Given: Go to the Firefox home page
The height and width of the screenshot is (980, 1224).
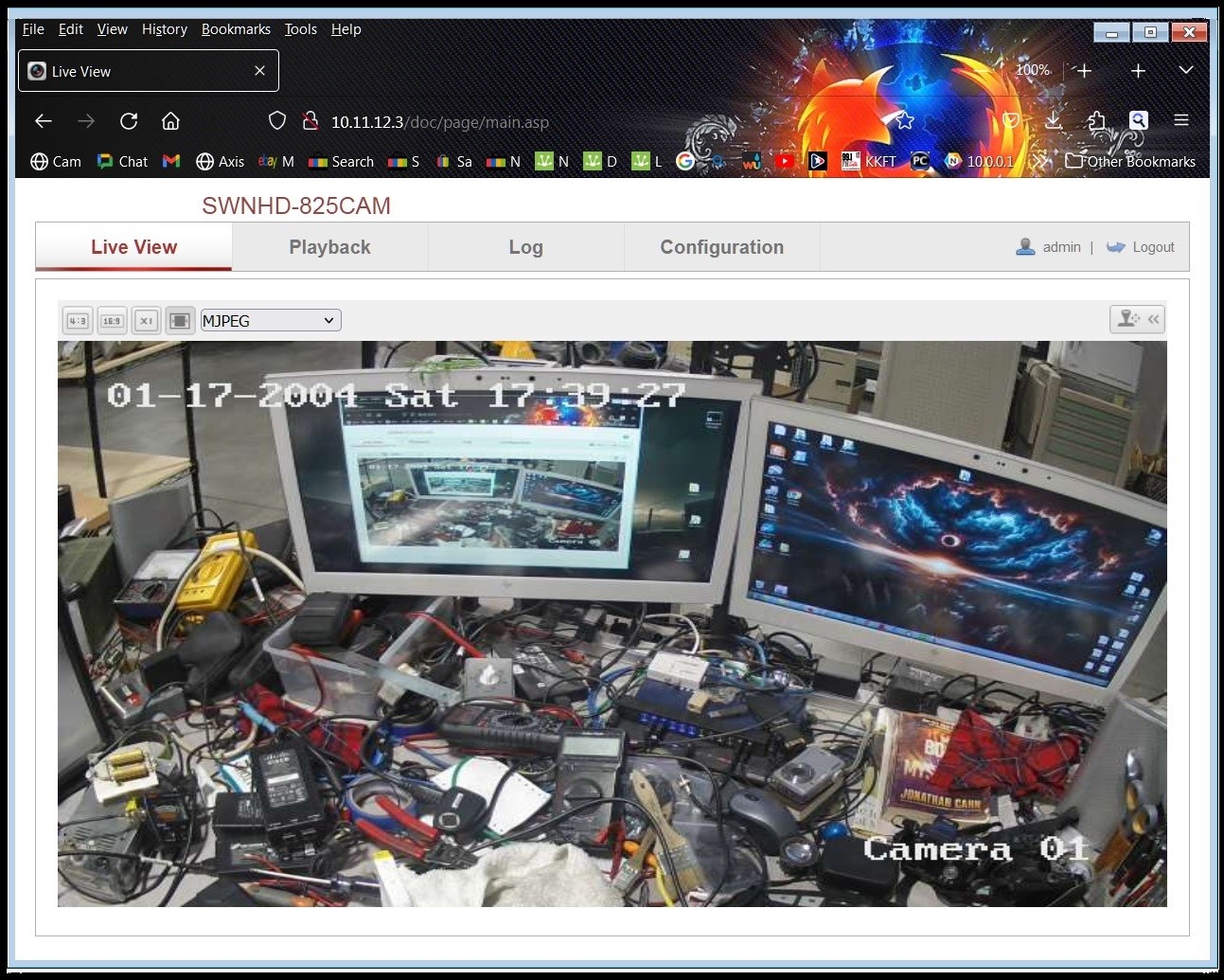Looking at the screenshot, I should 170,121.
